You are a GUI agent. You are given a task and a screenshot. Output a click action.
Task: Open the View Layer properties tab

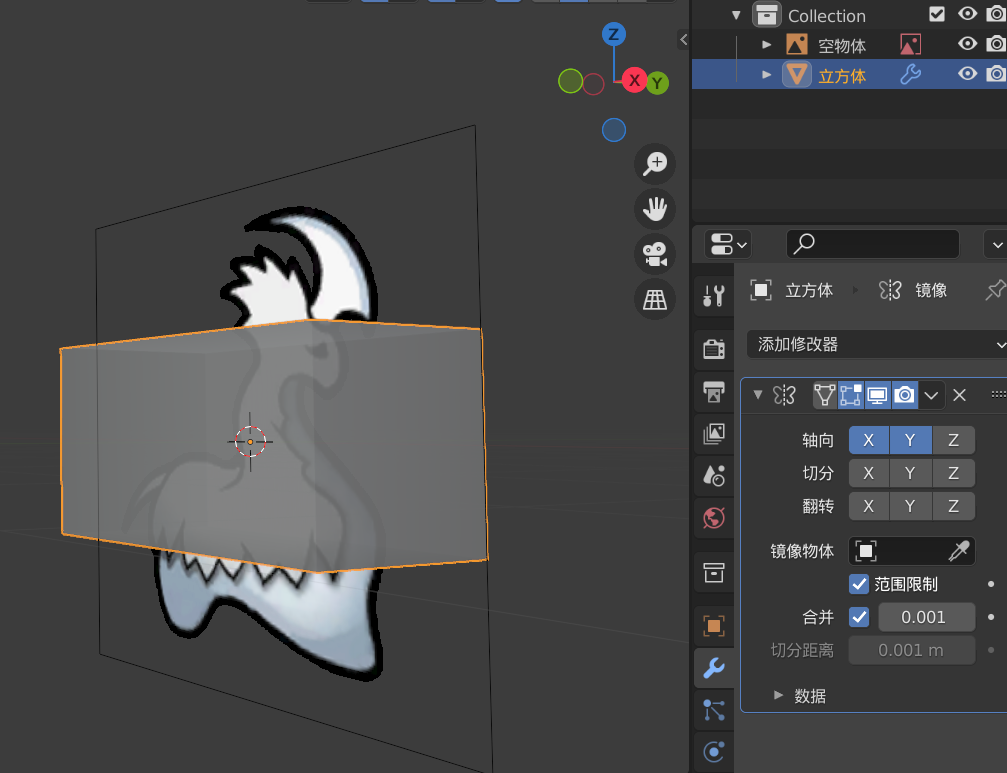714,433
